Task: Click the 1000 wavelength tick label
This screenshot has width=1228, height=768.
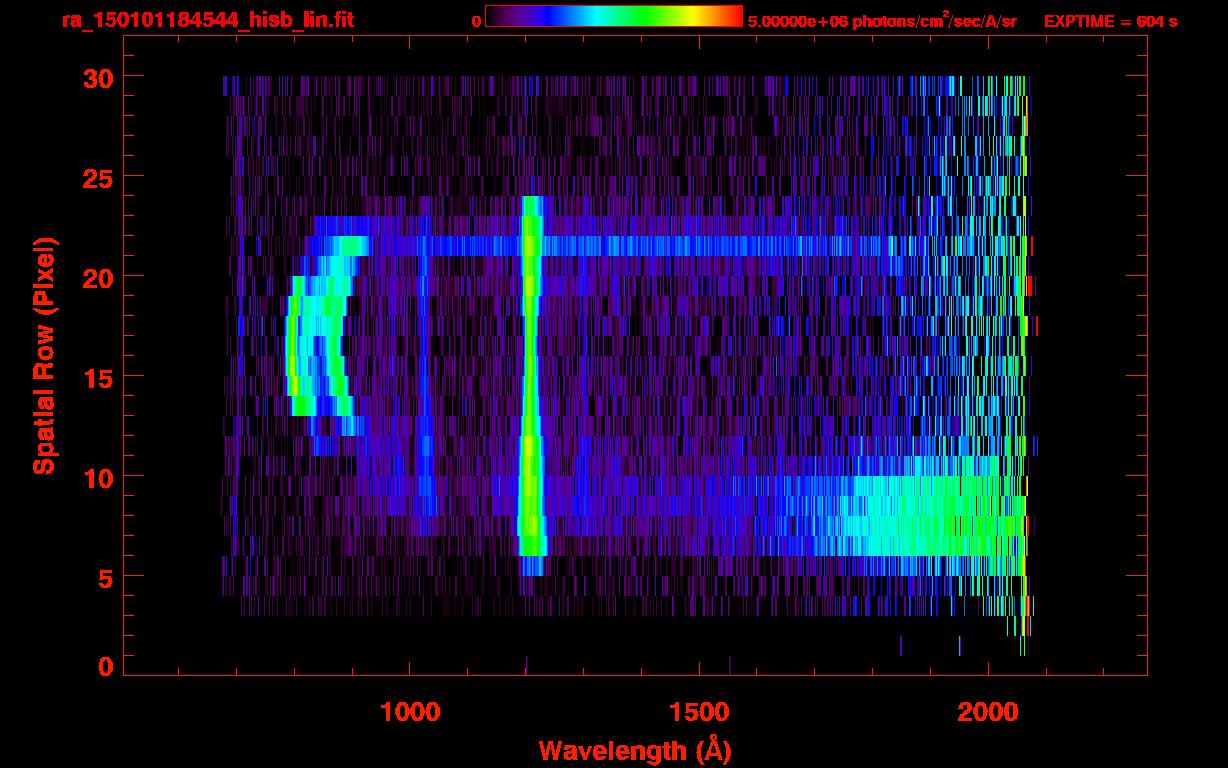Action: [410, 712]
